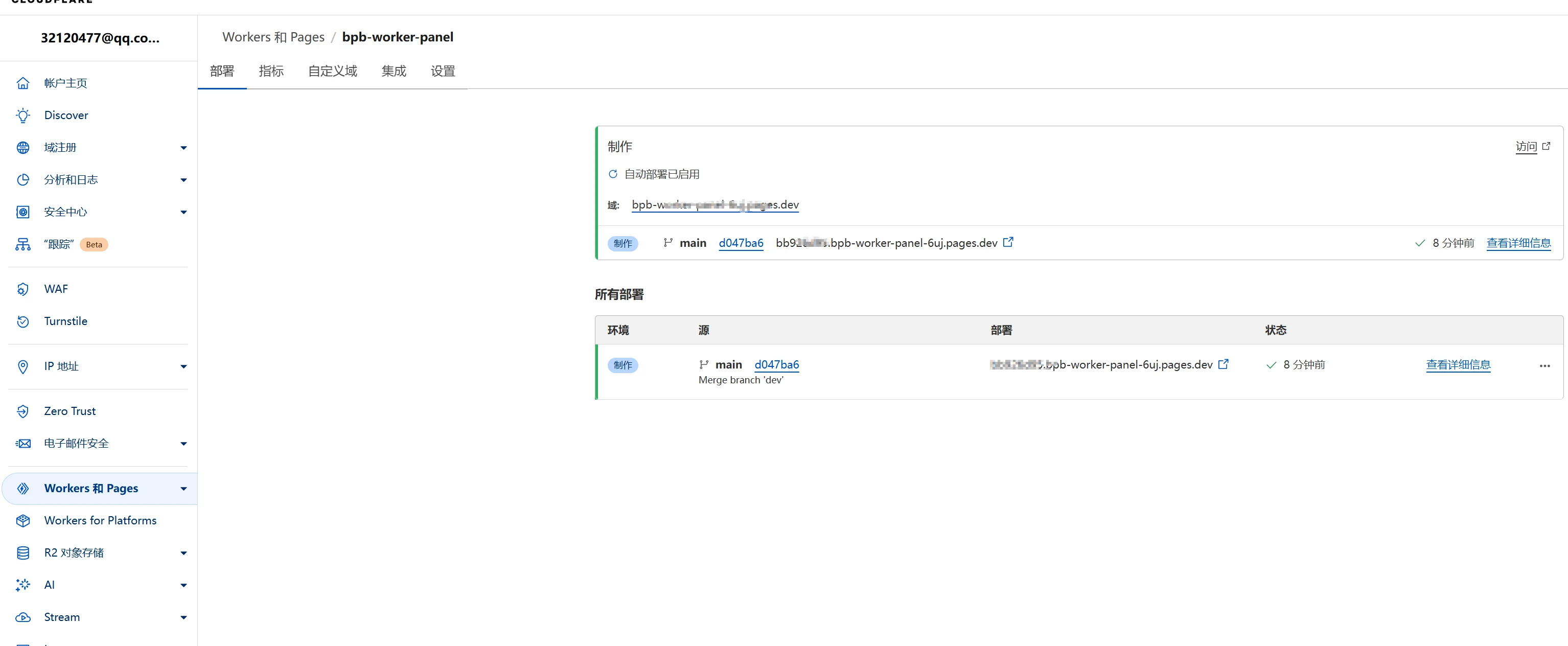This screenshot has height=646, width=1568.
Task: Click the Discover lightbulb icon
Action: click(22, 115)
